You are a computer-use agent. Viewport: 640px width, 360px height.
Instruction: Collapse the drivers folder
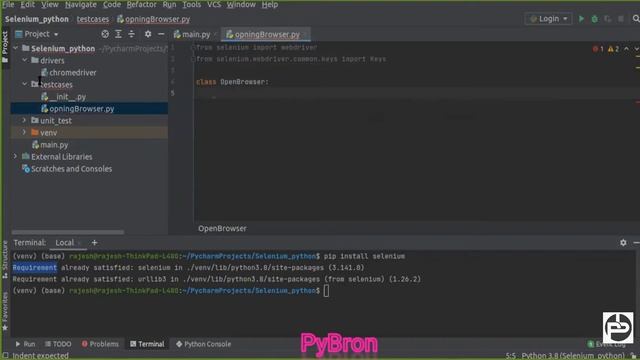coord(25,60)
